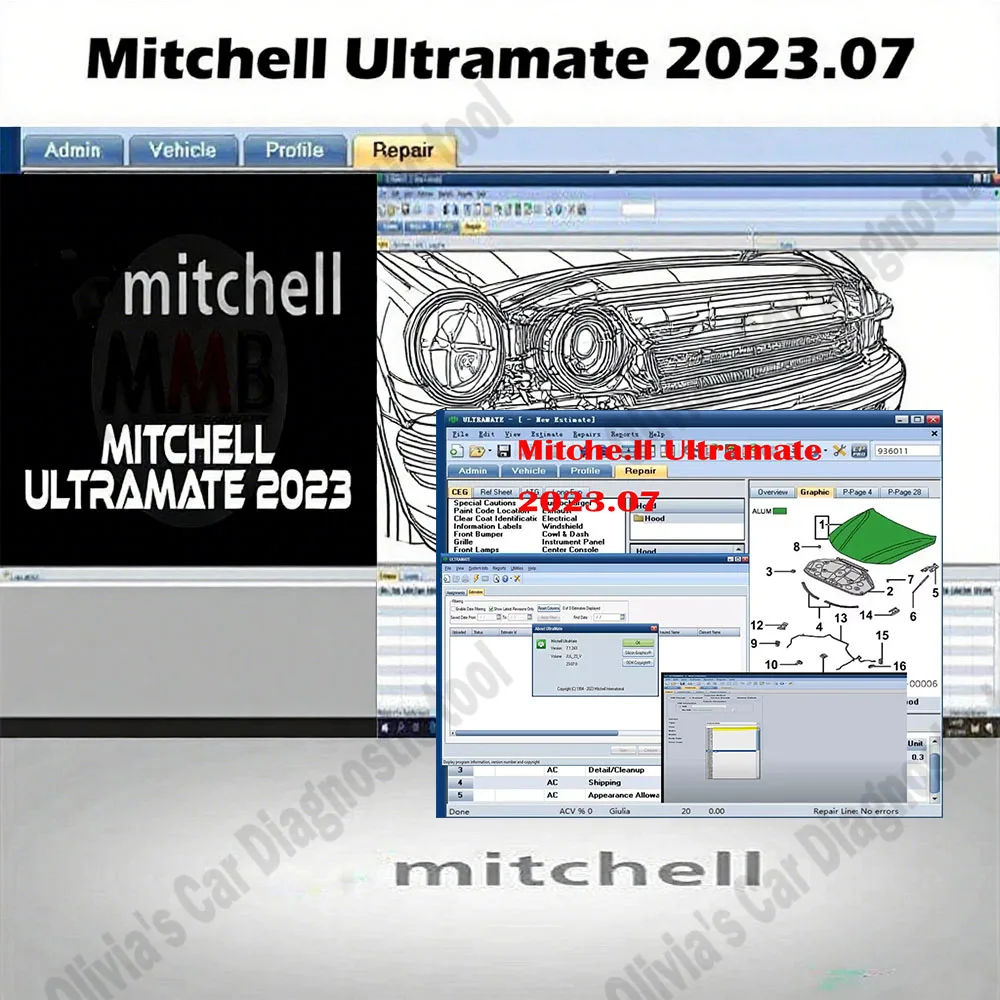The width and height of the screenshot is (1000, 1000).
Task: Click the lightning bolt icon in the dialog toolbar
Action: point(475,579)
